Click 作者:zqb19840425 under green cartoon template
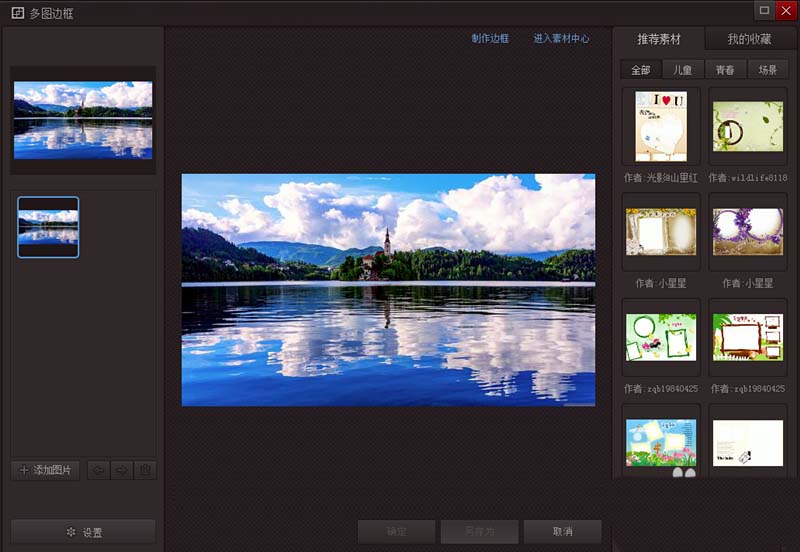Screen dimensions: 800x552 [661, 389]
